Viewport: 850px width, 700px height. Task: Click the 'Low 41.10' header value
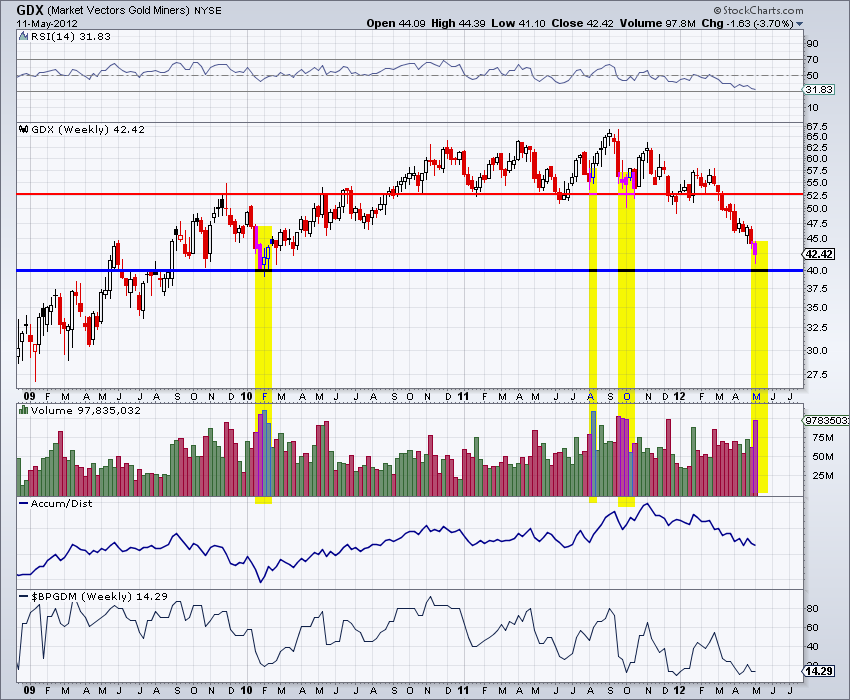(x=518, y=23)
